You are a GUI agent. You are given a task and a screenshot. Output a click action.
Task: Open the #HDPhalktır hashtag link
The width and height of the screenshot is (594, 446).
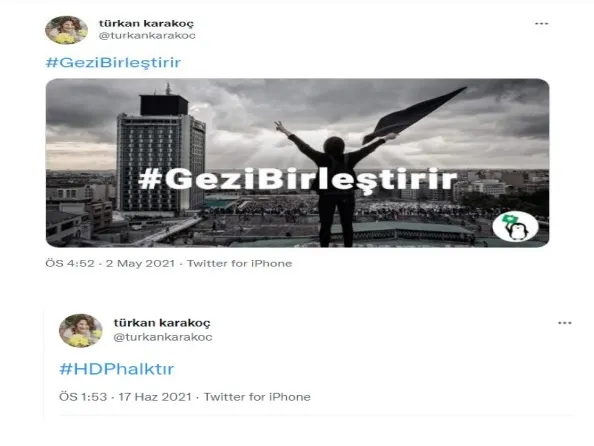click(117, 369)
